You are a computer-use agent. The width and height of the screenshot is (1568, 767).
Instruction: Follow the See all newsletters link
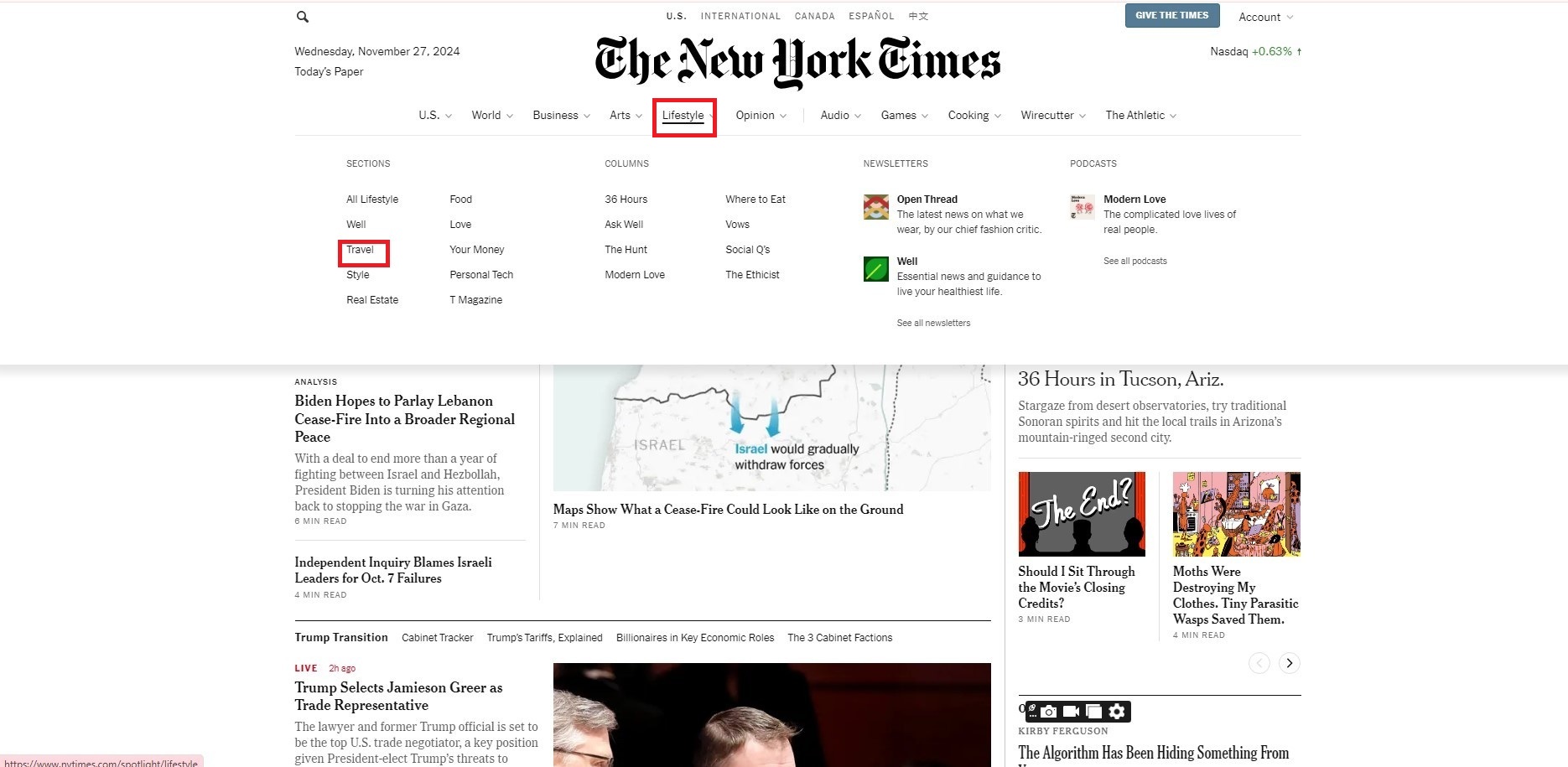(x=933, y=323)
